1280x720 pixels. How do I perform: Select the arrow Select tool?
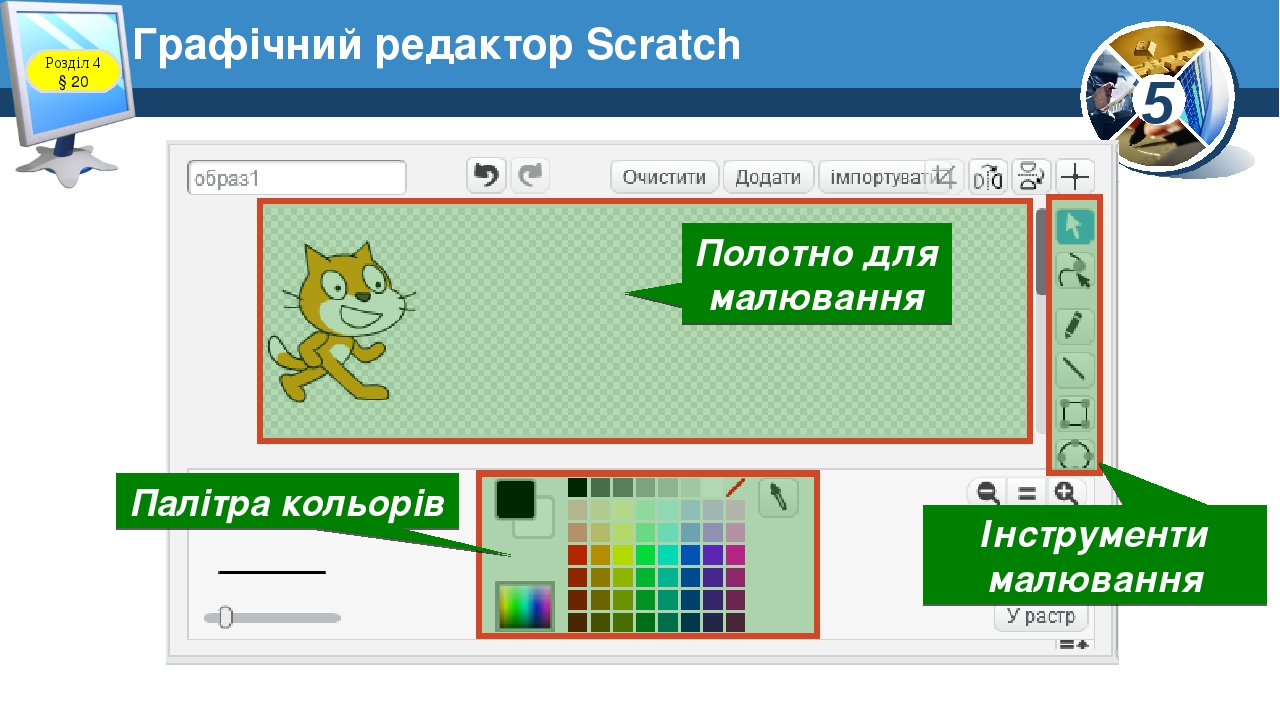1075,227
